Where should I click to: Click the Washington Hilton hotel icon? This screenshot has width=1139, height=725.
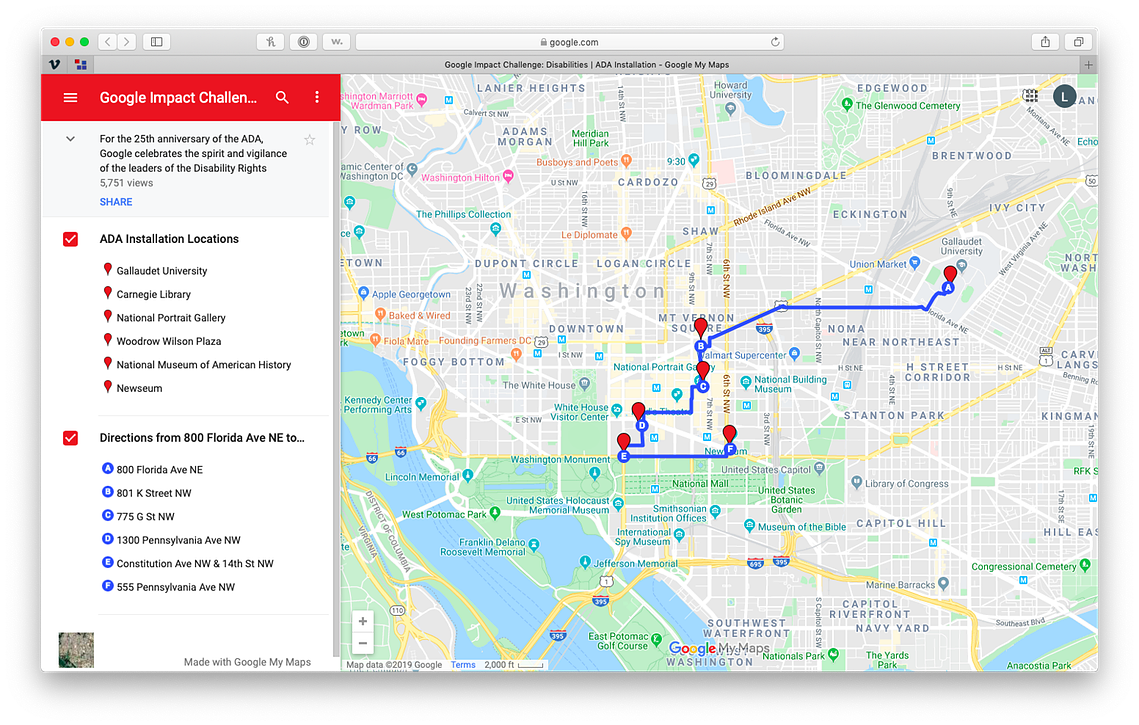508,176
